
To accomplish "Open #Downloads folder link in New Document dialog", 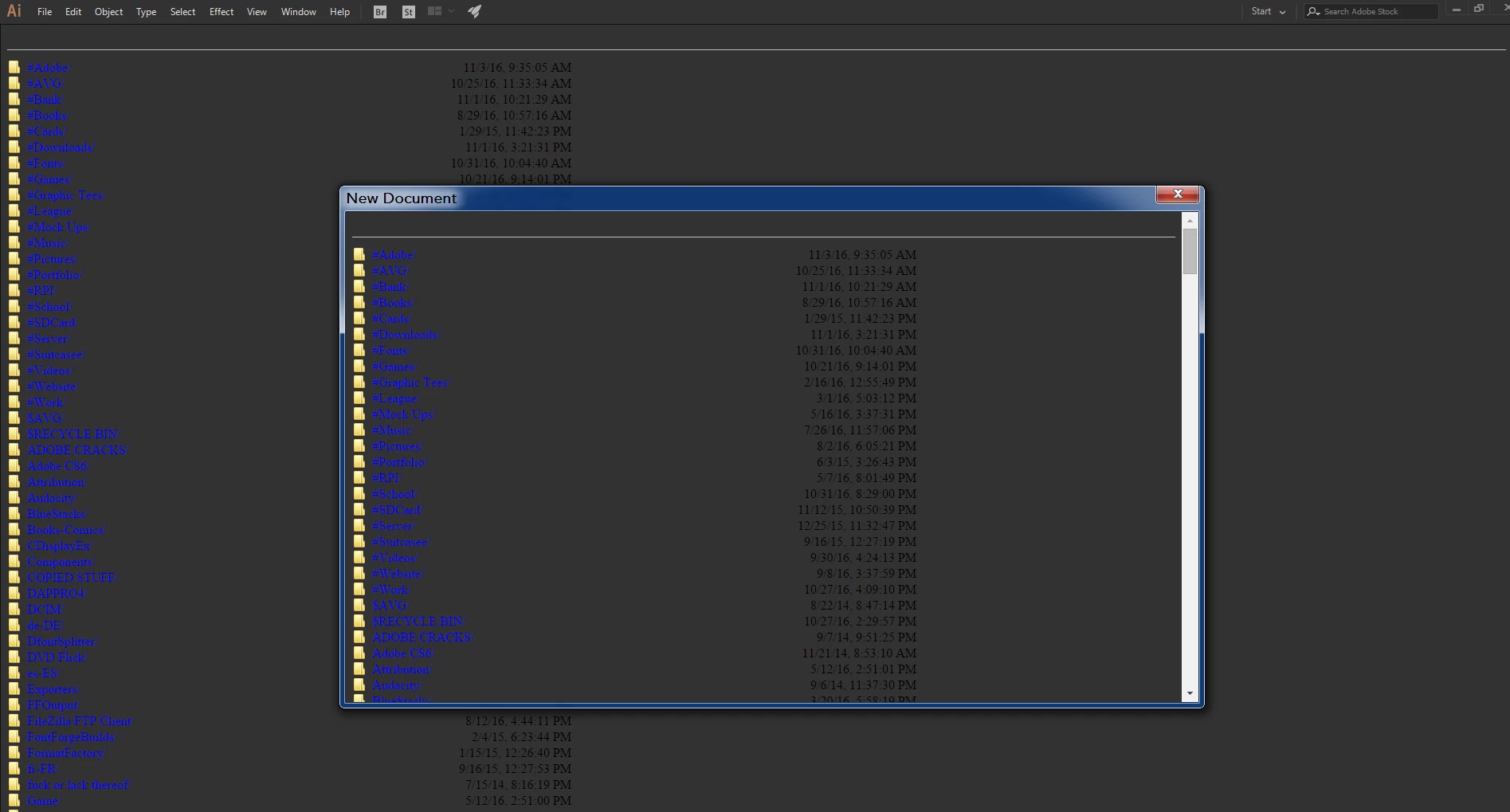I will tap(406, 335).
